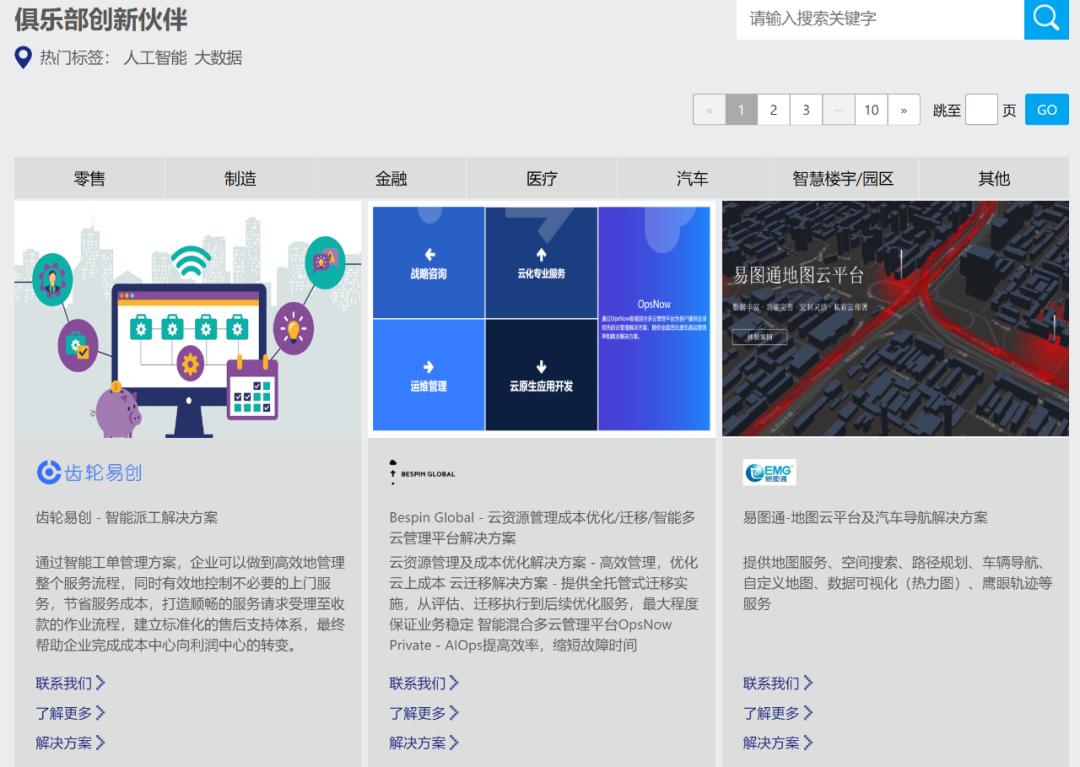The height and width of the screenshot is (767, 1080).
Task: Switch to the 医疗 category tab
Action: (540, 177)
